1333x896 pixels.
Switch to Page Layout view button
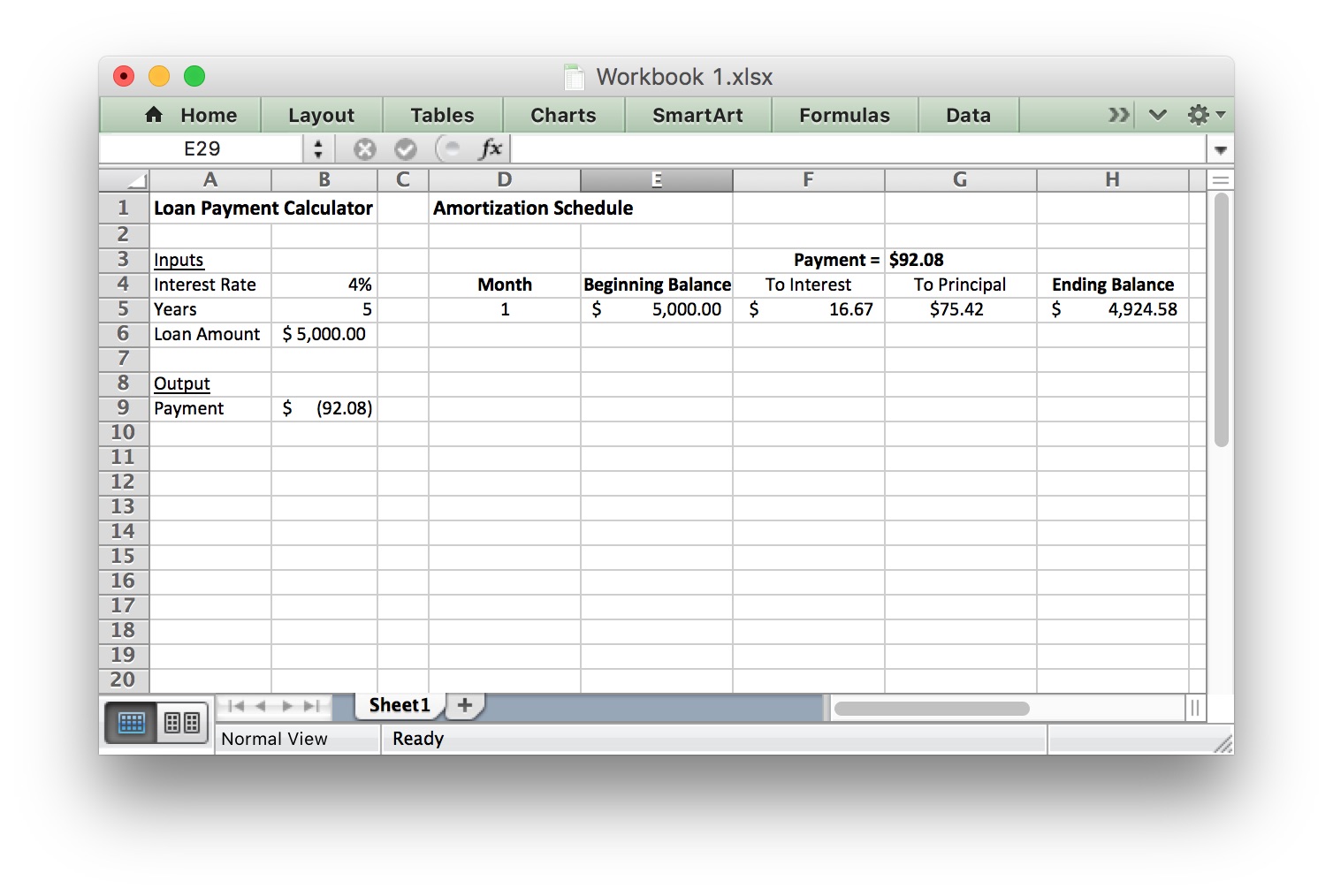(182, 723)
